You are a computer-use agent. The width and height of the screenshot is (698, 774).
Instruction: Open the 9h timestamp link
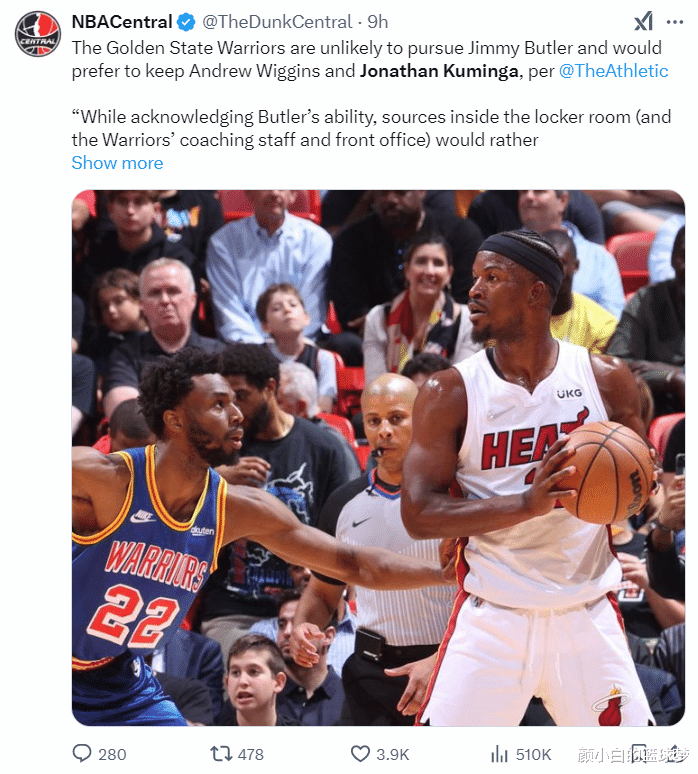378,22
